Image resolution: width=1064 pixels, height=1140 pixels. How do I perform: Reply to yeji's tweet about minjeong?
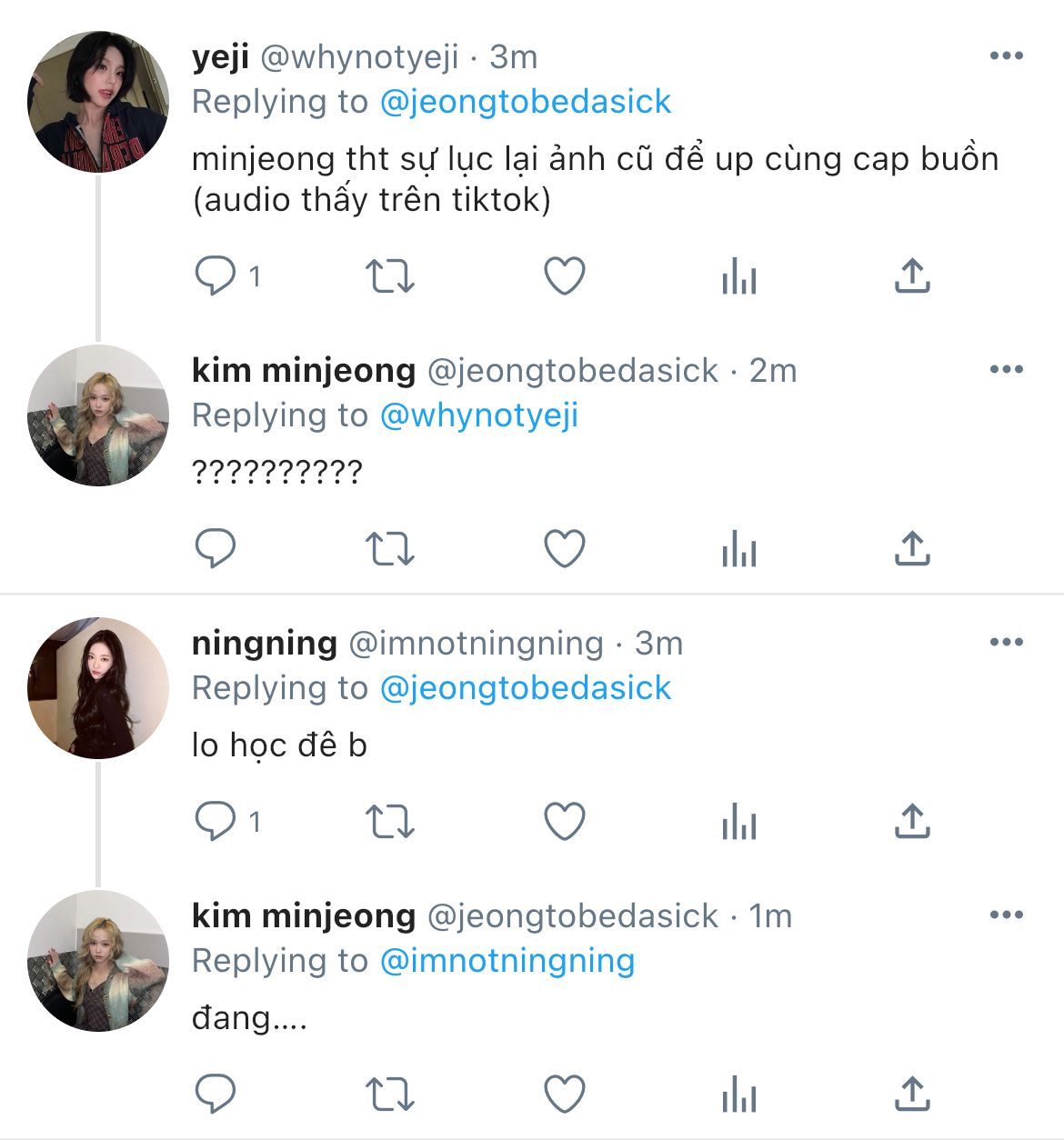216,275
